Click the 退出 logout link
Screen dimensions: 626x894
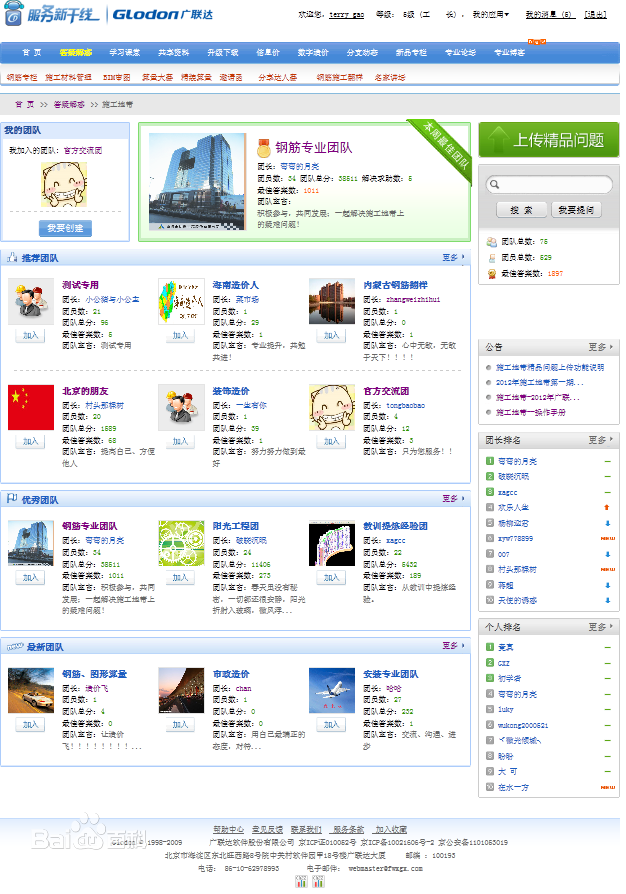[595, 14]
